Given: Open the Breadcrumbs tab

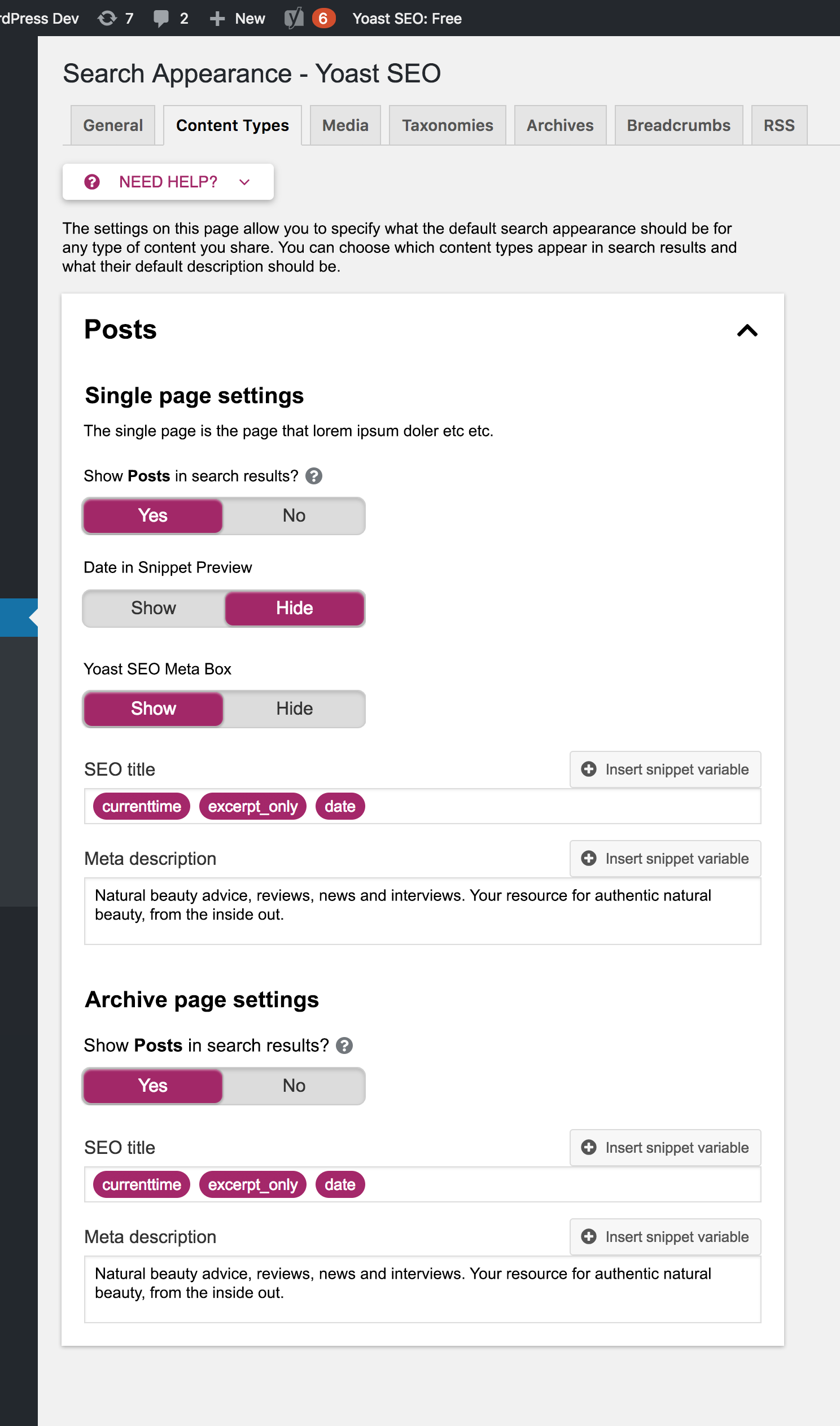Looking at the screenshot, I should [x=679, y=125].
